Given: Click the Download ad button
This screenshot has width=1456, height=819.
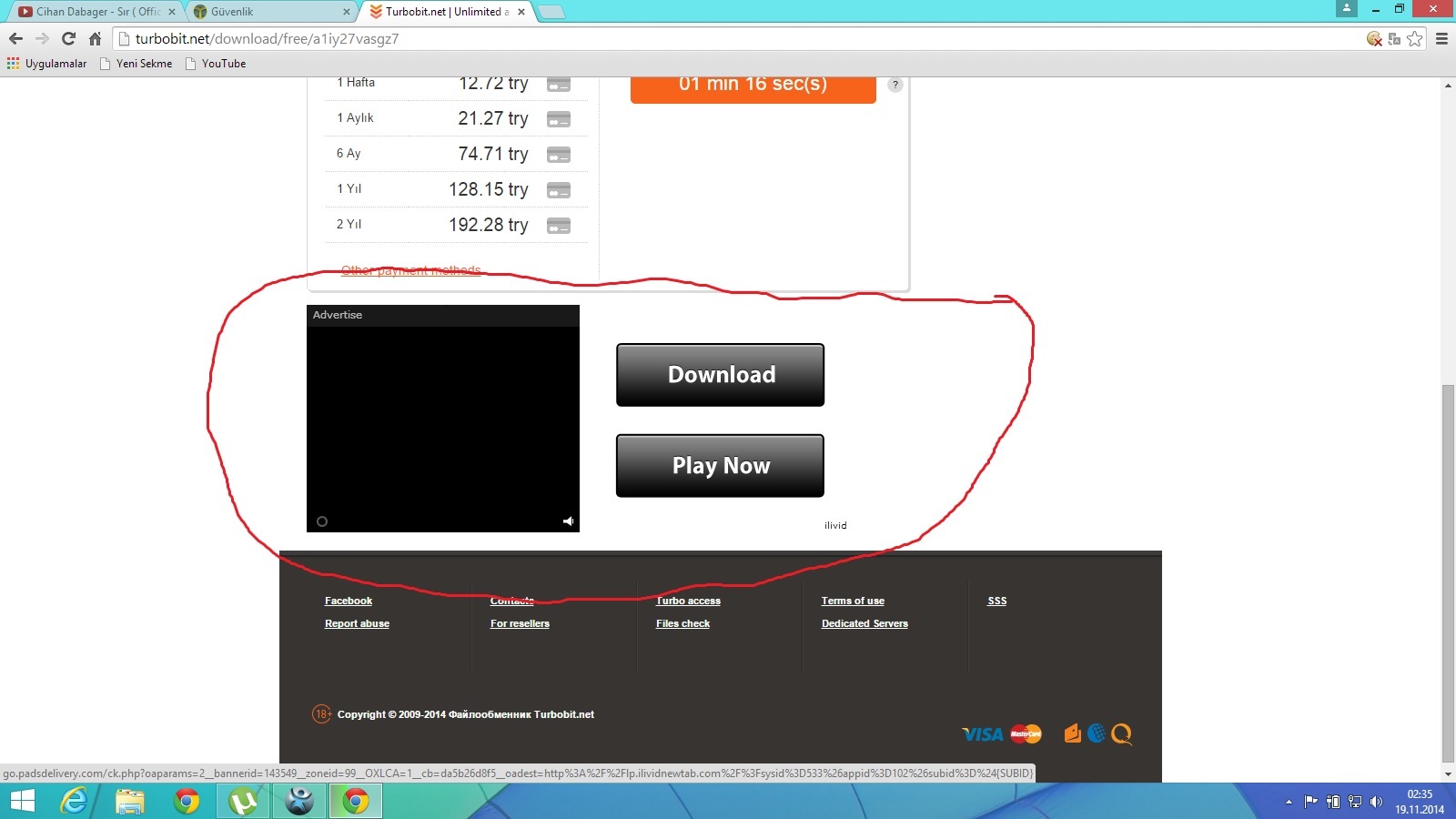Looking at the screenshot, I should (x=721, y=375).
